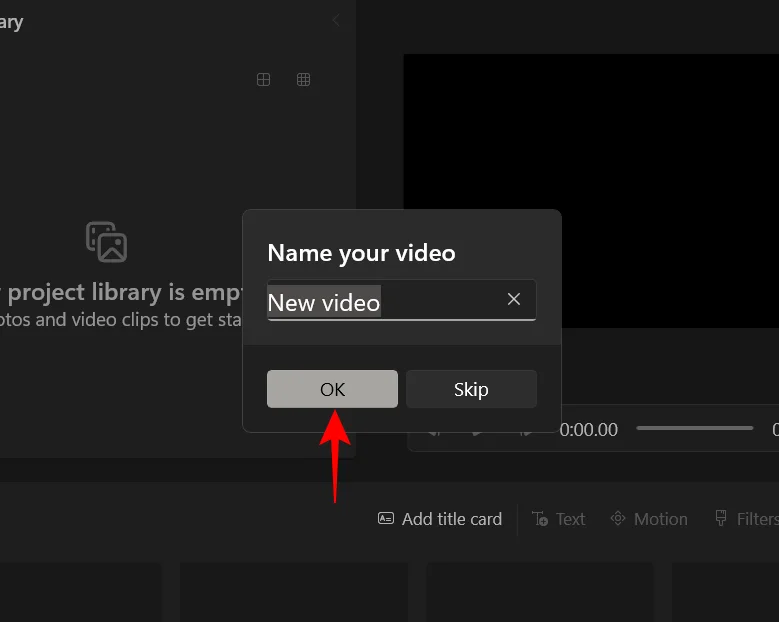Open the Filters tool

tap(747, 519)
